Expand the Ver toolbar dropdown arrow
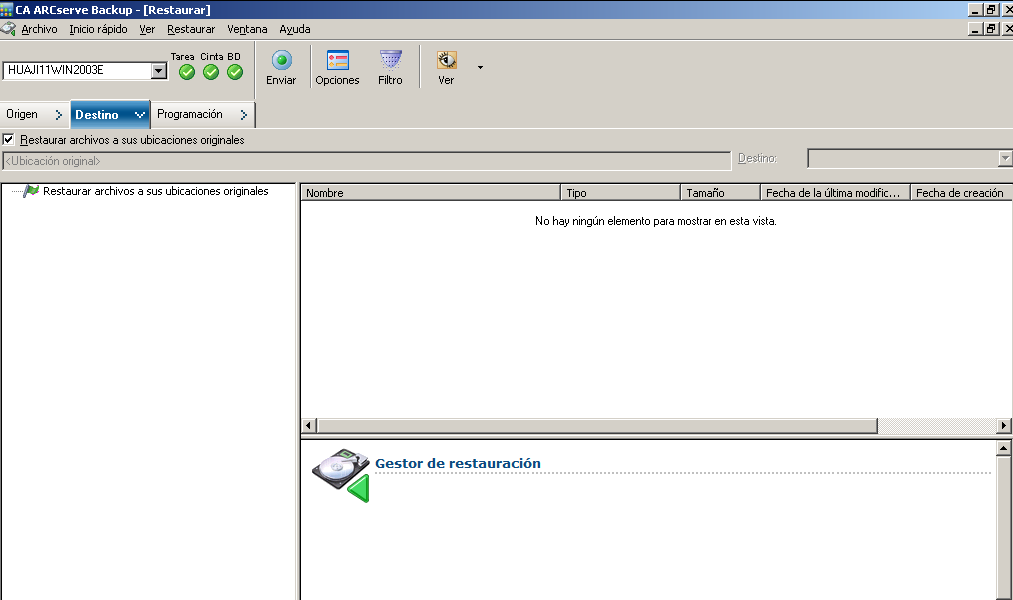The image size is (1013, 600). tap(480, 68)
